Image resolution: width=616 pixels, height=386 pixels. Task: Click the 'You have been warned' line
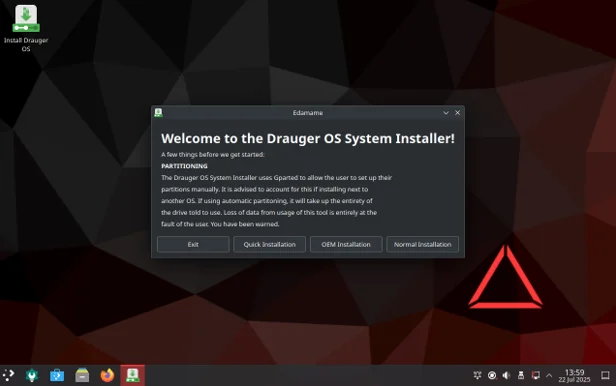tap(245, 224)
